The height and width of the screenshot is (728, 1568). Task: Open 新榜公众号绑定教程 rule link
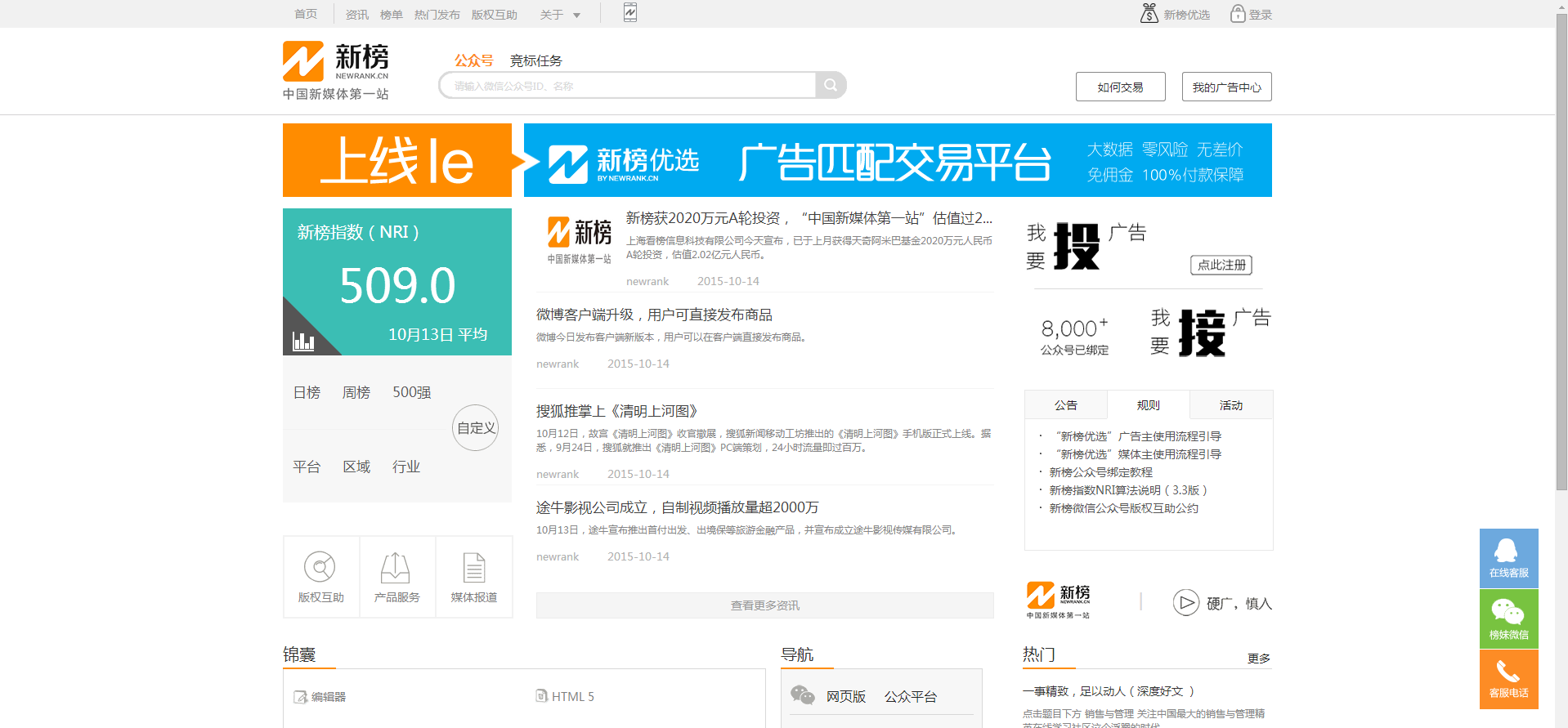[1101, 472]
